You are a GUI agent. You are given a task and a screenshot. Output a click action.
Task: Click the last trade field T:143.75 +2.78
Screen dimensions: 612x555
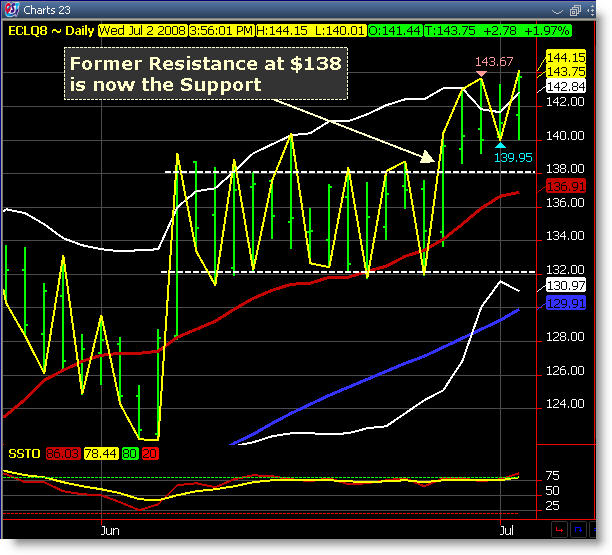(471, 31)
